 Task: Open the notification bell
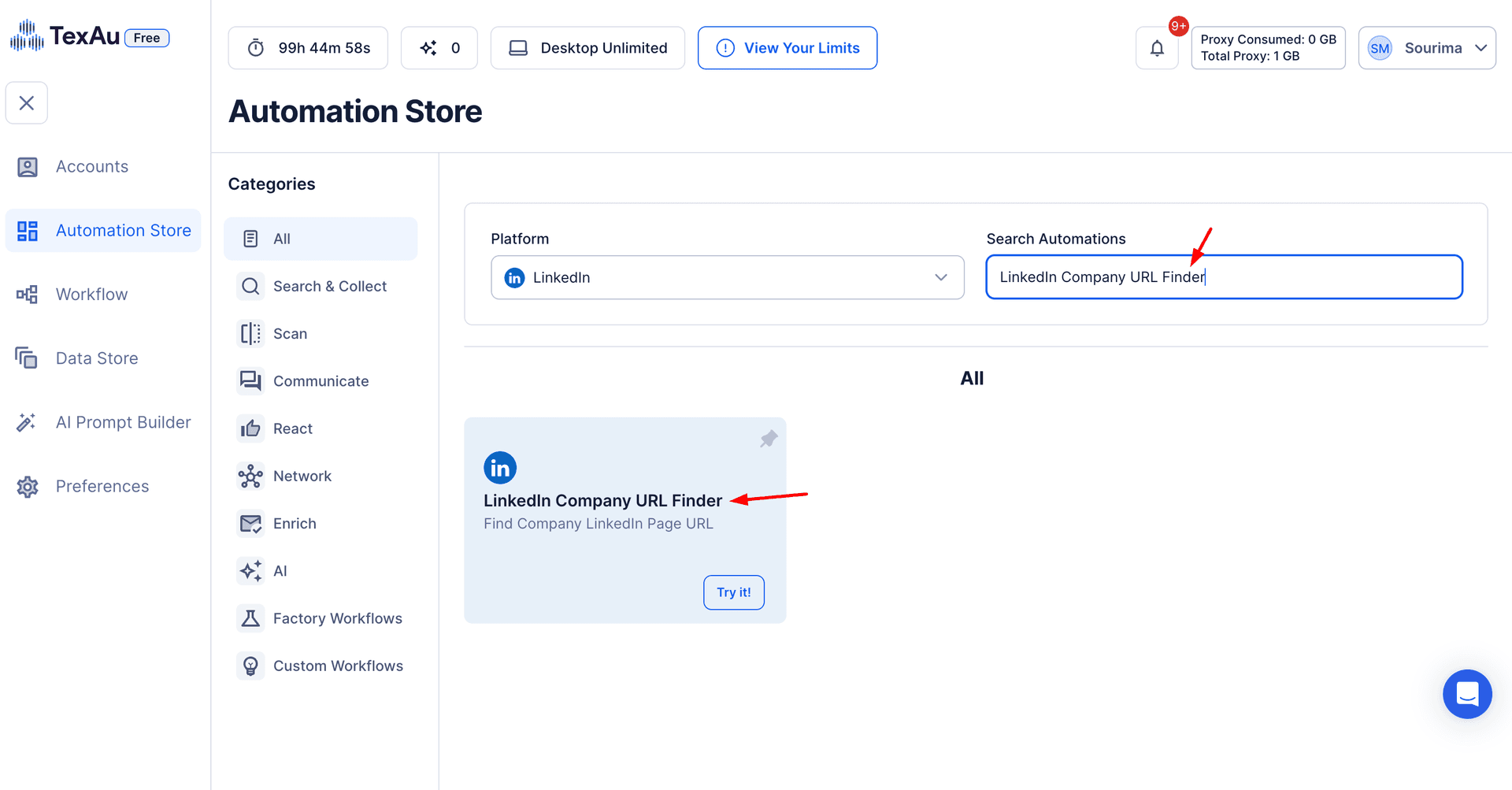pyautogui.click(x=1157, y=48)
